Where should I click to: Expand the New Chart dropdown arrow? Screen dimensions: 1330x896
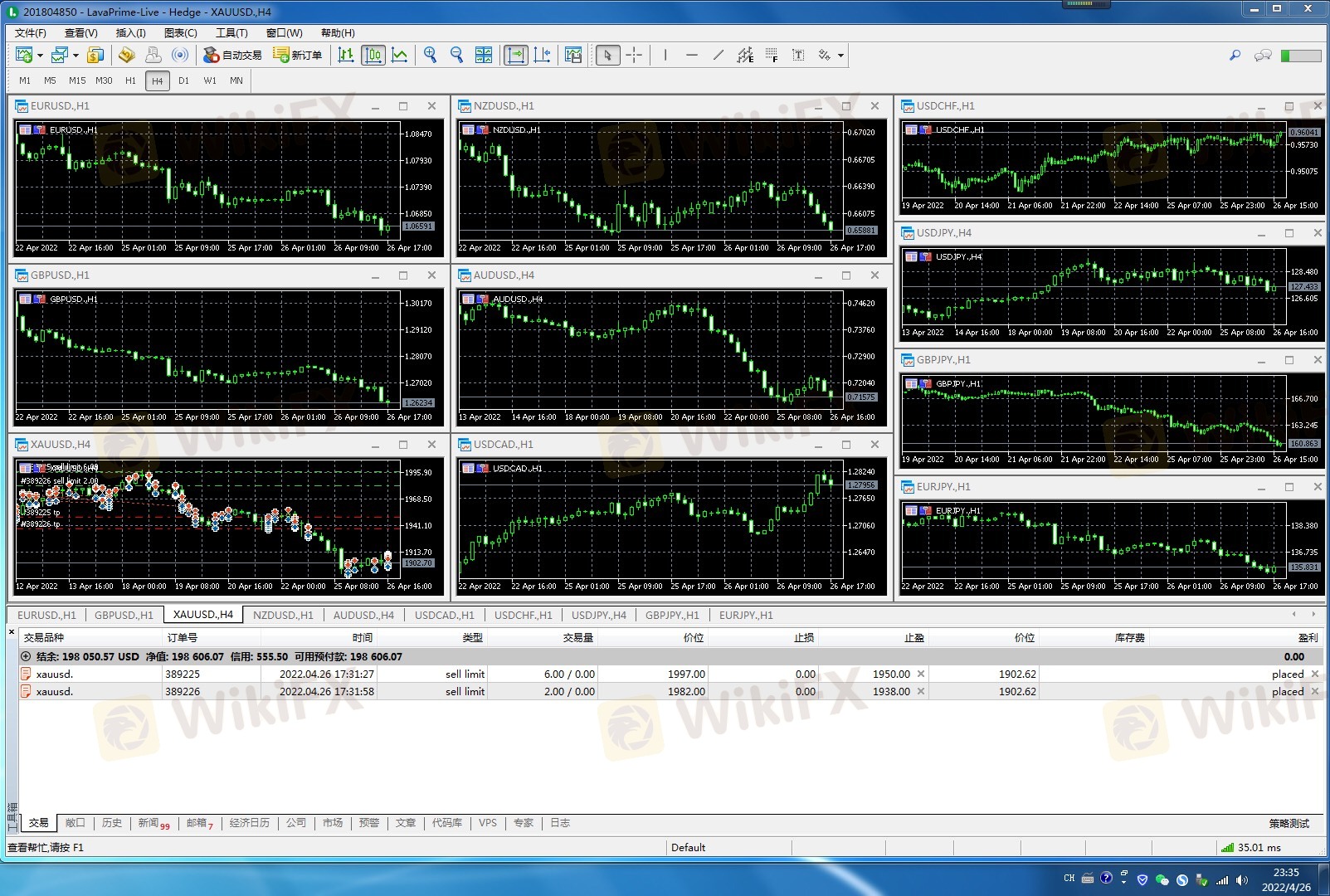point(40,56)
